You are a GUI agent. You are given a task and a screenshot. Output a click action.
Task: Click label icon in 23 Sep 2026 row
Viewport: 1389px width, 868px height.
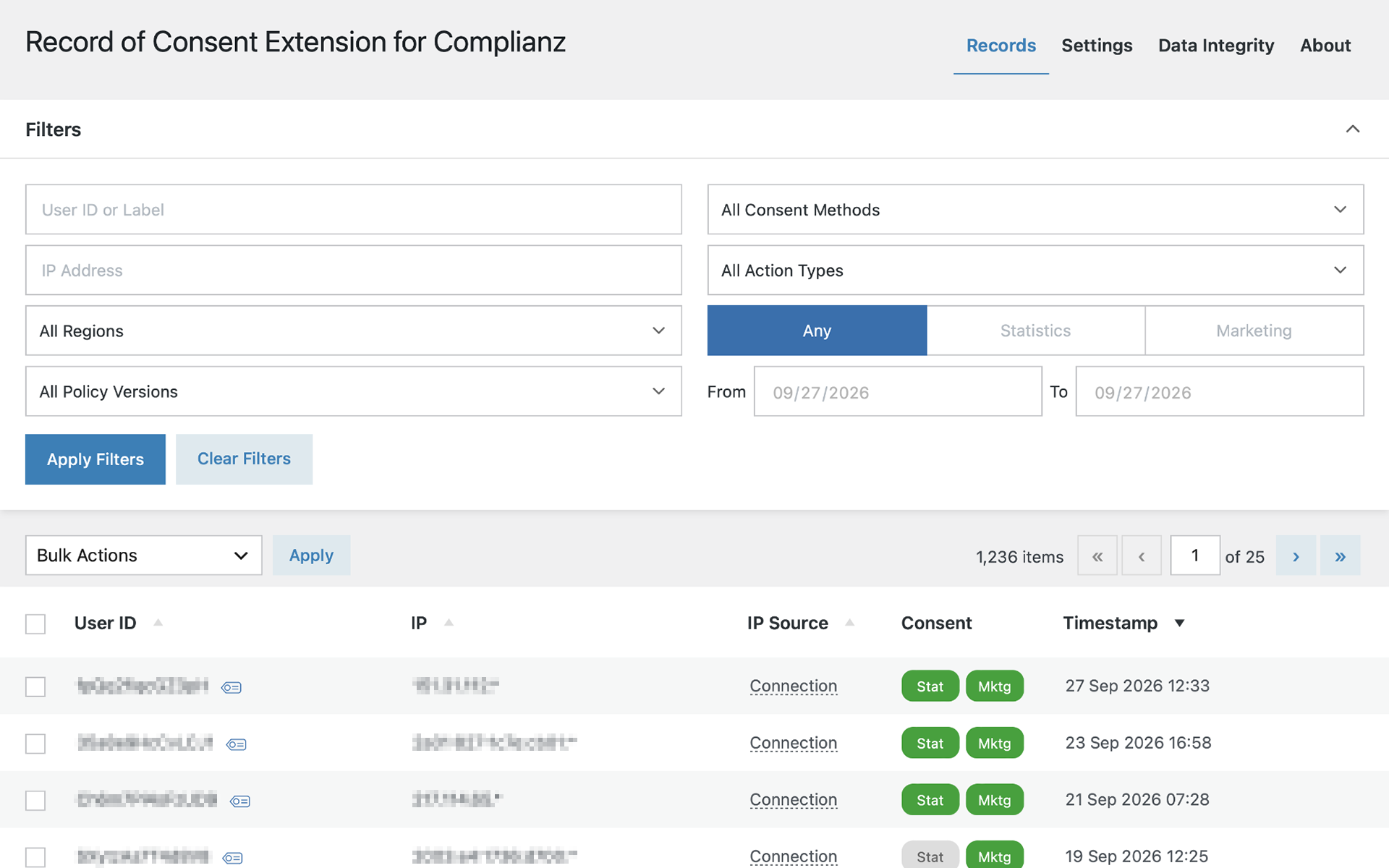[x=237, y=744]
